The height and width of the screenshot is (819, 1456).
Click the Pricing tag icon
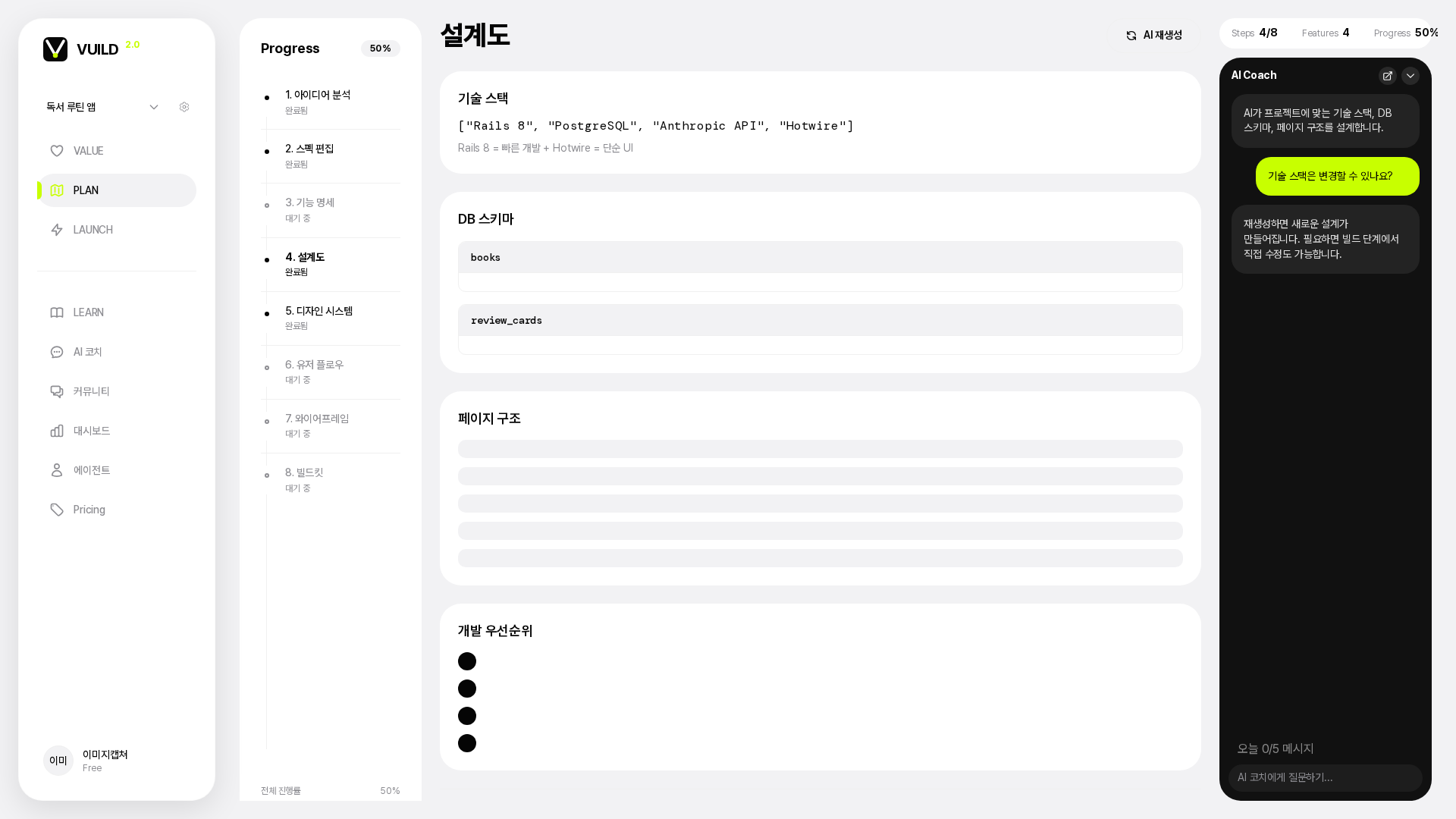pos(57,510)
